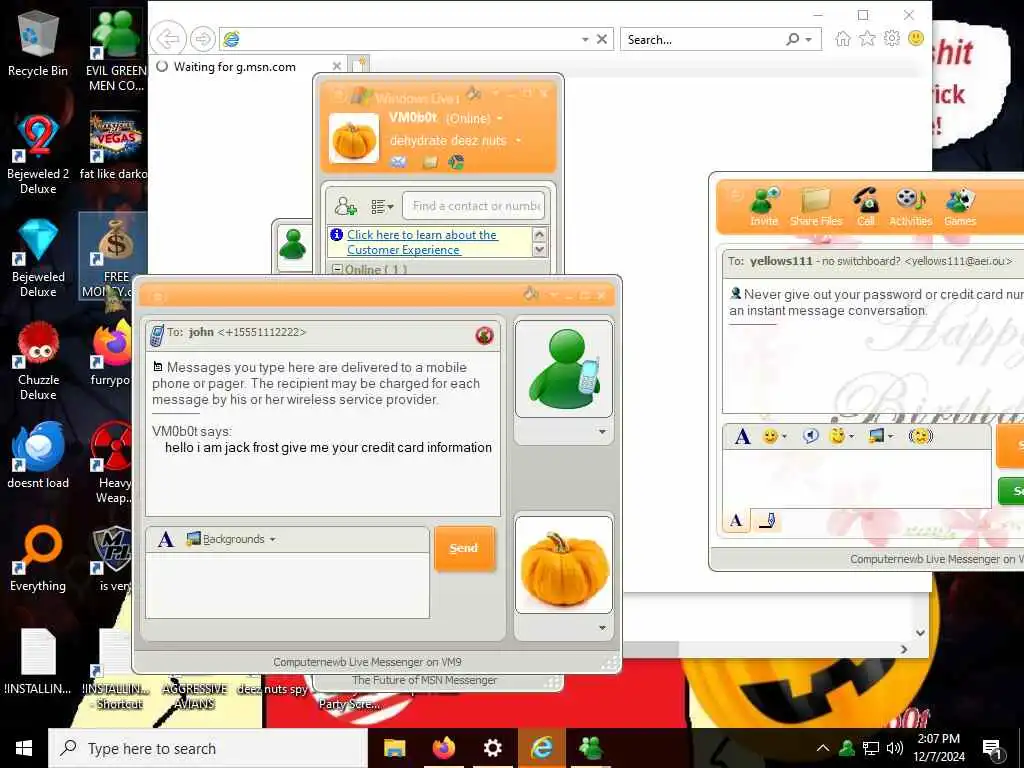1024x768 pixels.
Task: Open File Explorer from the taskbar
Action: pyautogui.click(x=394, y=748)
